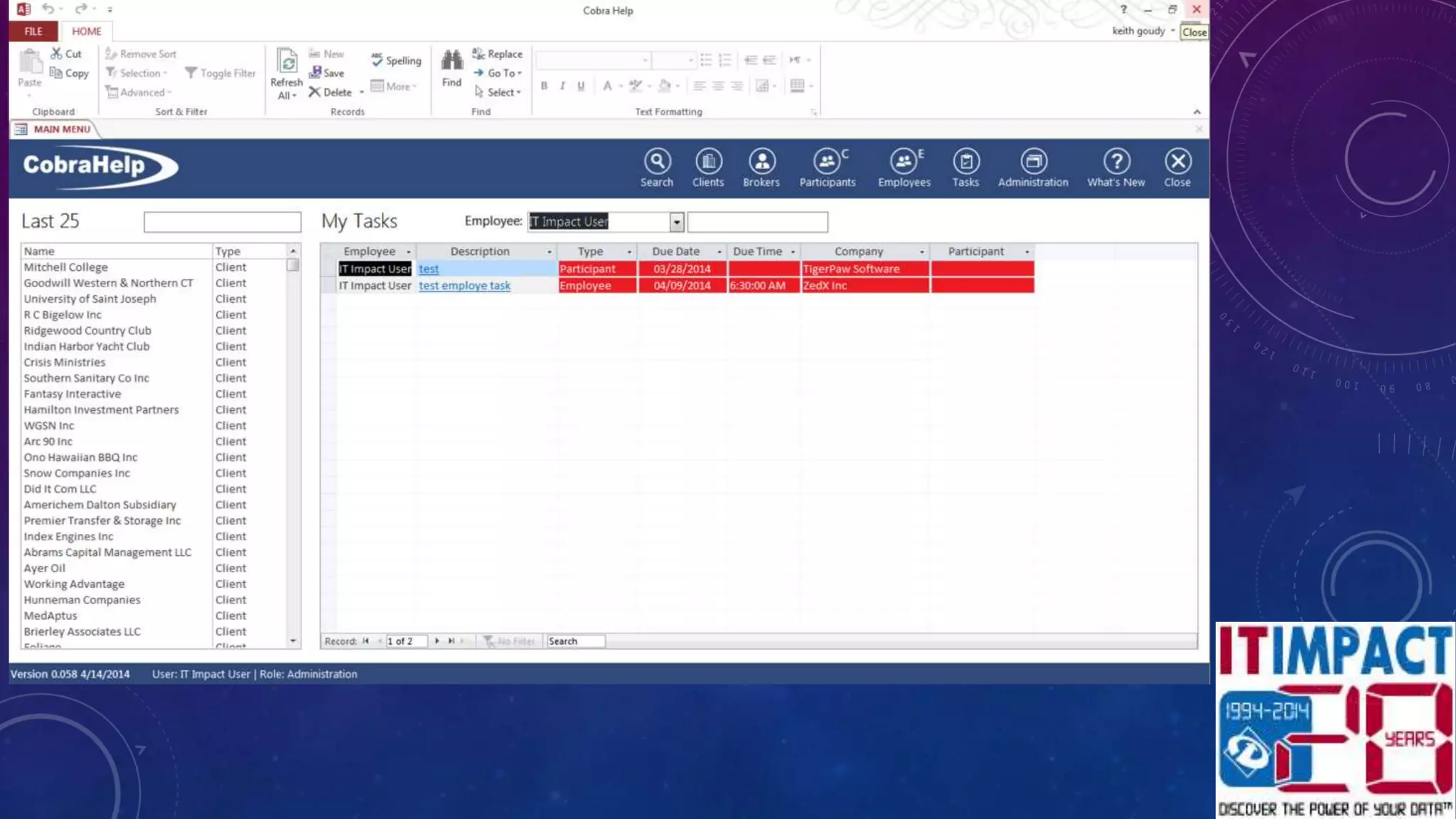Click the Copy command in the ribbon
Viewport: 1456px width, 819px height.
(x=69, y=73)
